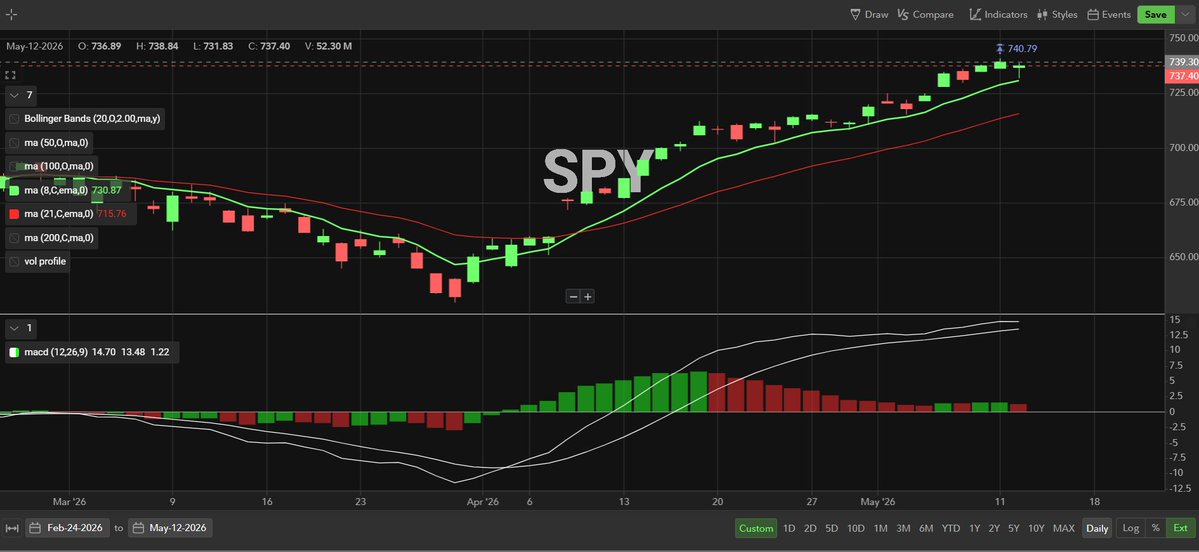The width and height of the screenshot is (1199, 552).
Task: Toggle Ext extended hours
Action: pos(1181,528)
